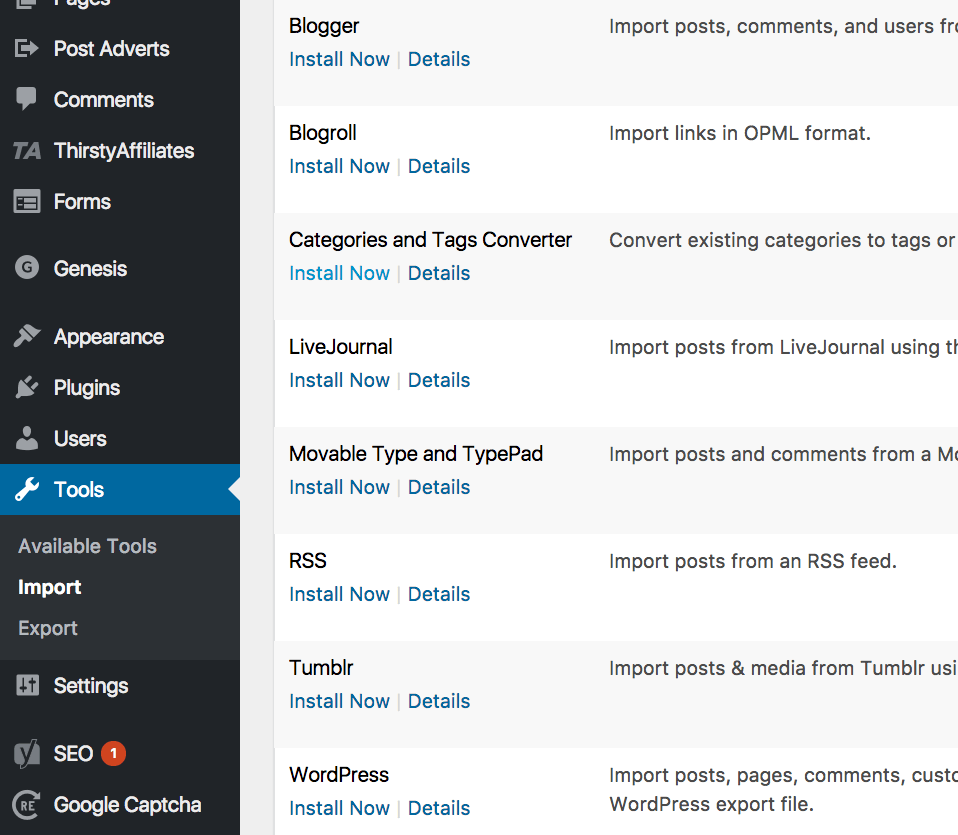Click the Google Captcha icon
The image size is (958, 835).
tap(27, 805)
